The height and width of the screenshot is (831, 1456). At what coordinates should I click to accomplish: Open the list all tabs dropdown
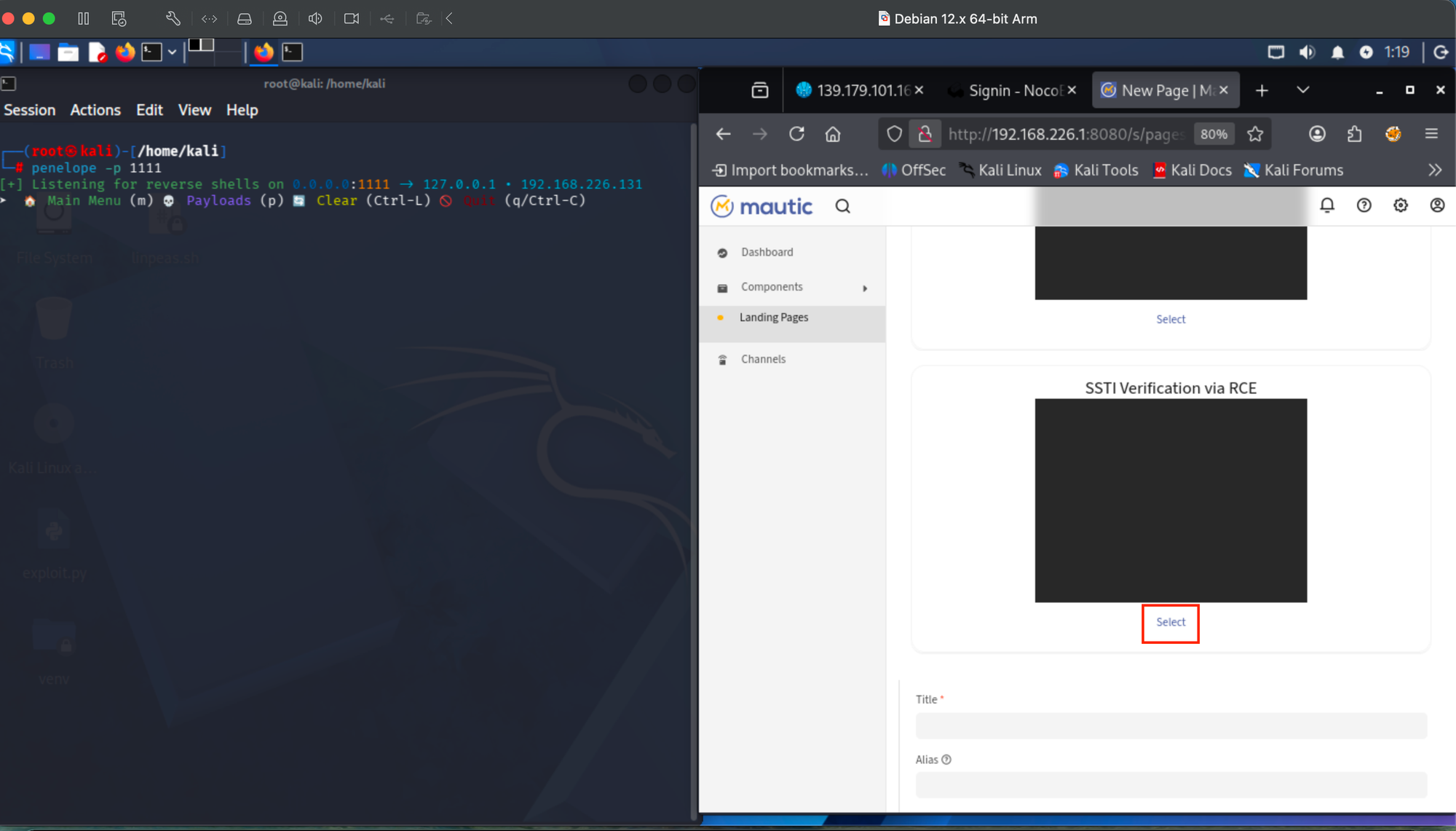(x=1303, y=90)
